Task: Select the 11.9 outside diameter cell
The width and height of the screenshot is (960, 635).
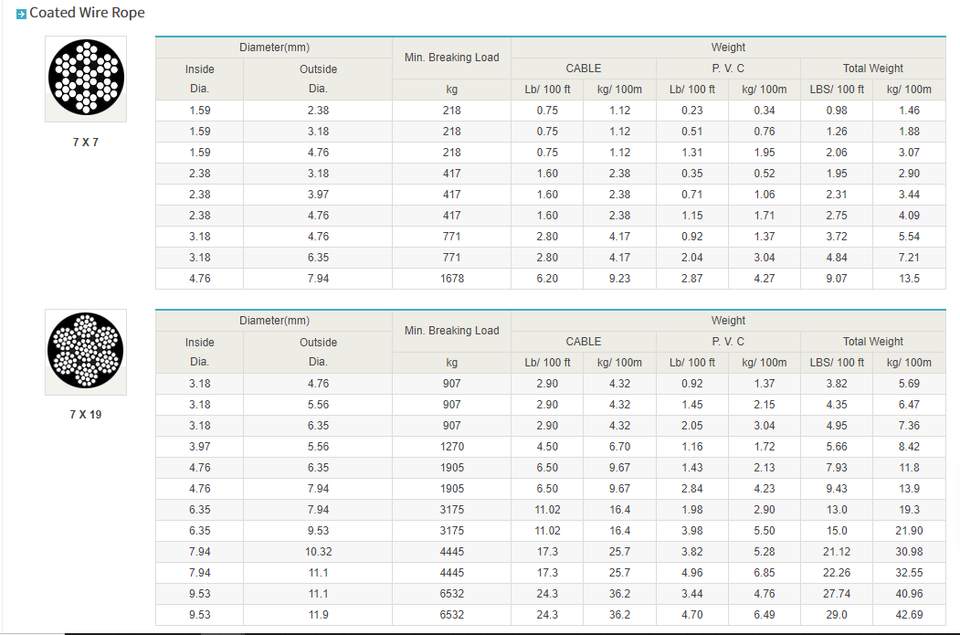Action: point(318,615)
